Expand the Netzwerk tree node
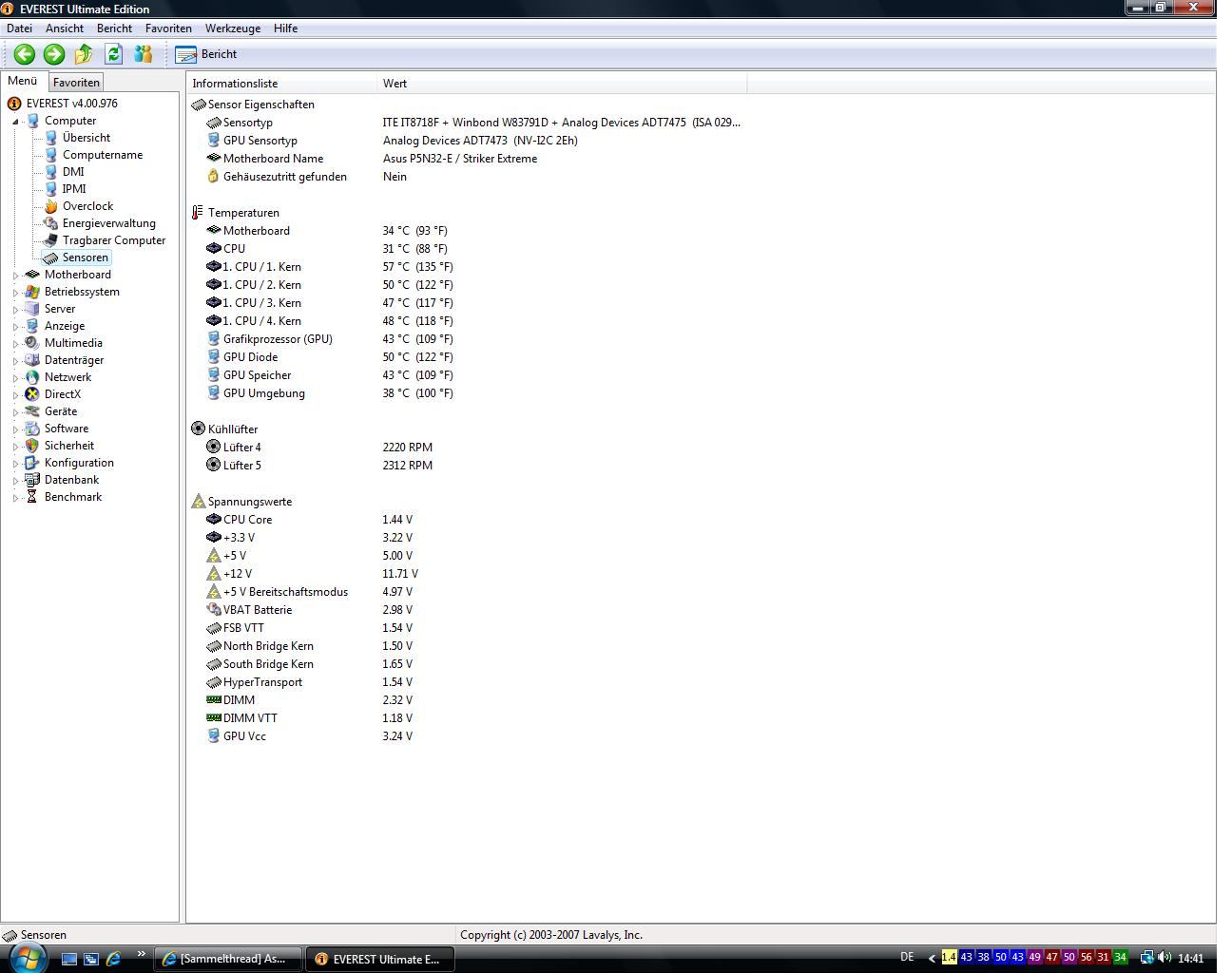 [15, 378]
